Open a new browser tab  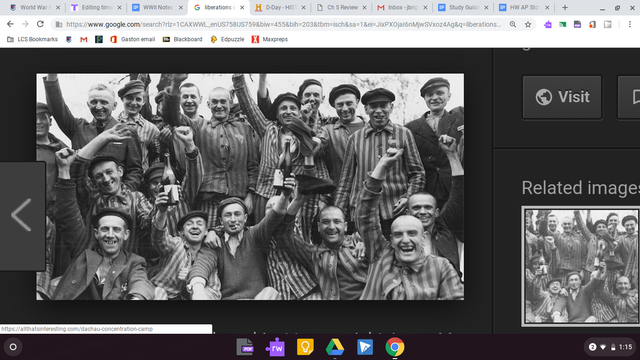(565, 7)
